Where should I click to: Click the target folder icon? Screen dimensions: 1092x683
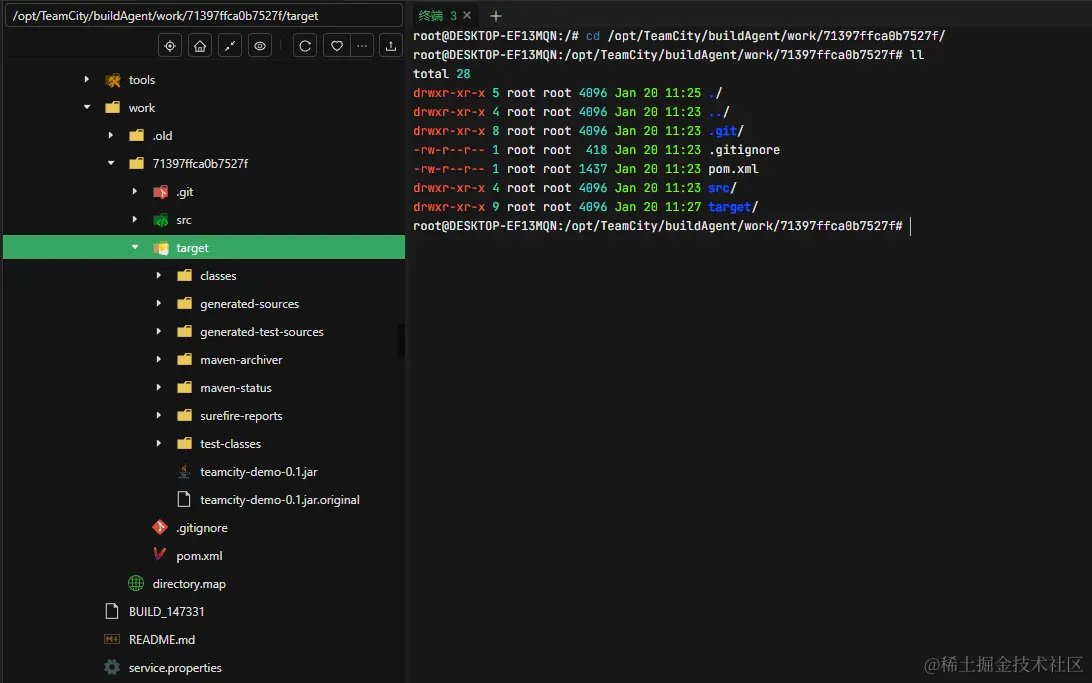coord(161,248)
